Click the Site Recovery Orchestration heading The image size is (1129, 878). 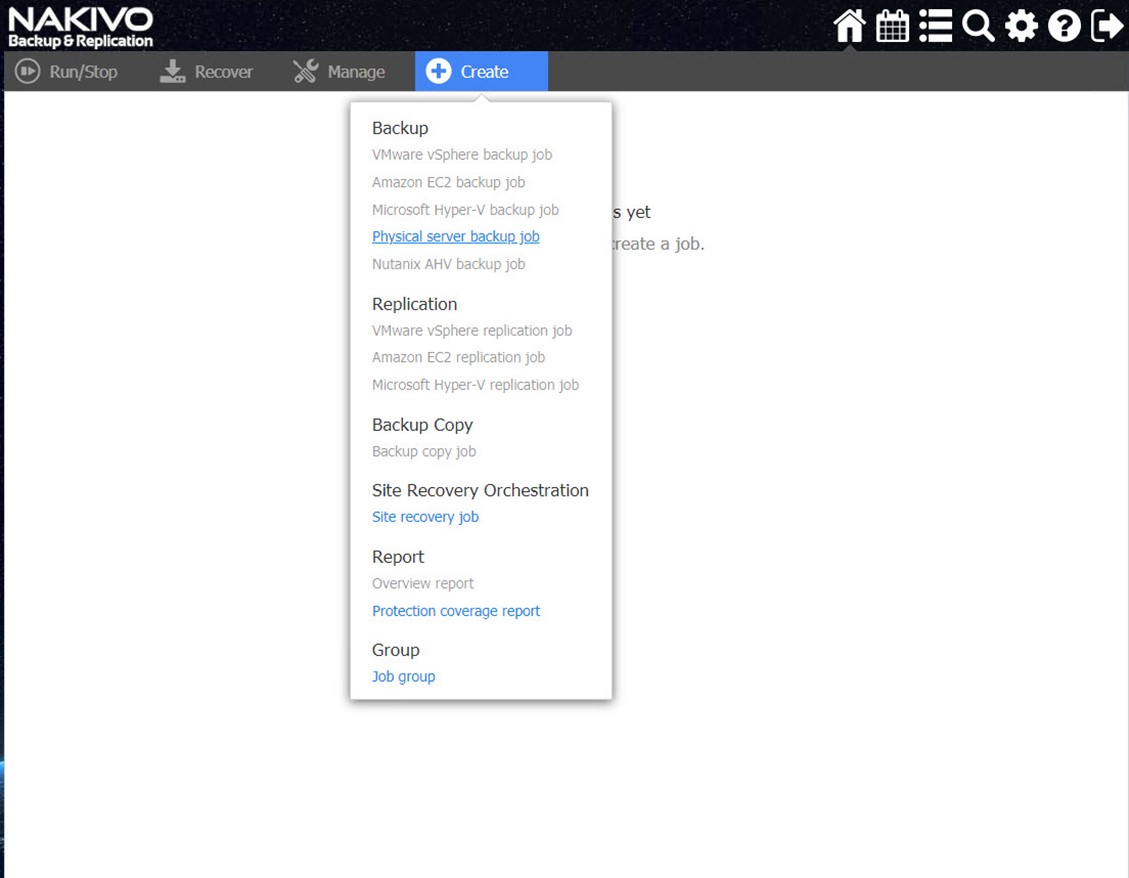[480, 490]
